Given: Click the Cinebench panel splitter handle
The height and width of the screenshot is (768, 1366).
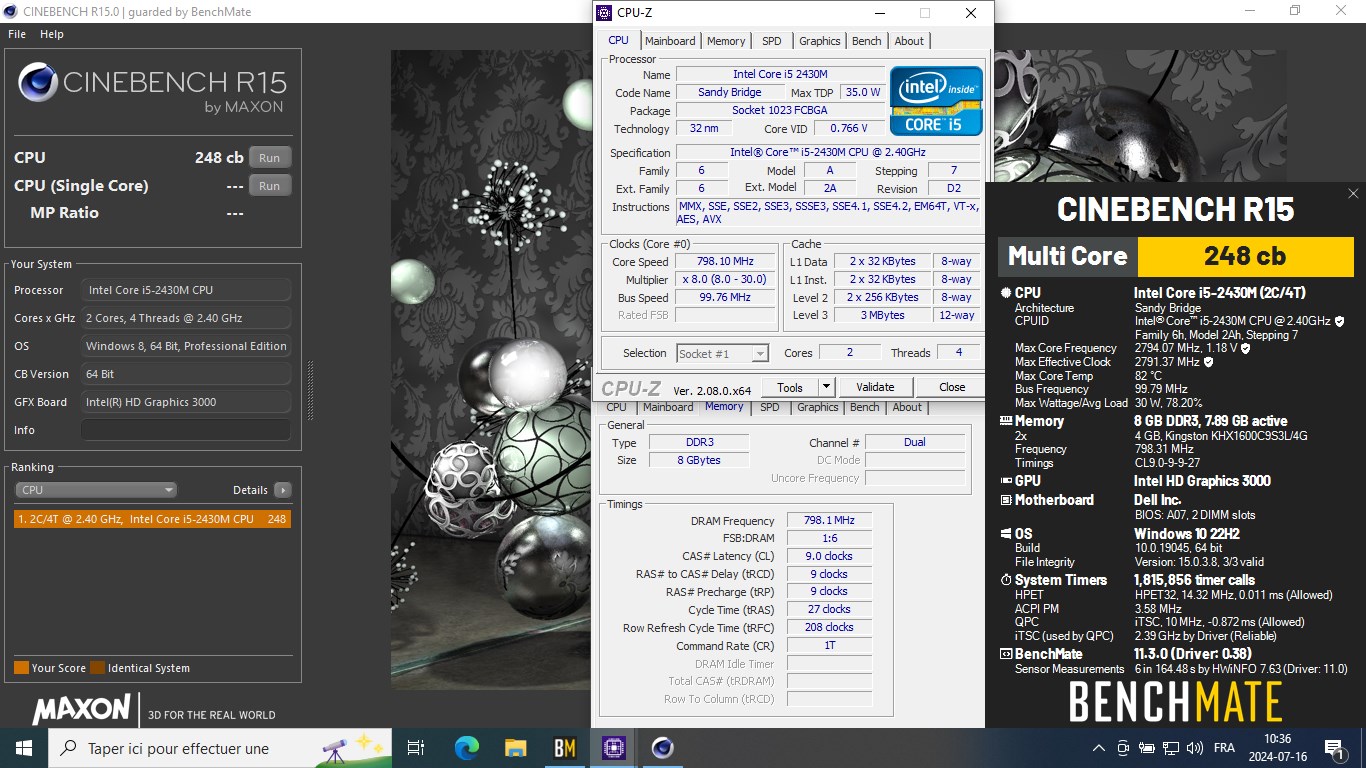Looking at the screenshot, I should click(x=310, y=389).
